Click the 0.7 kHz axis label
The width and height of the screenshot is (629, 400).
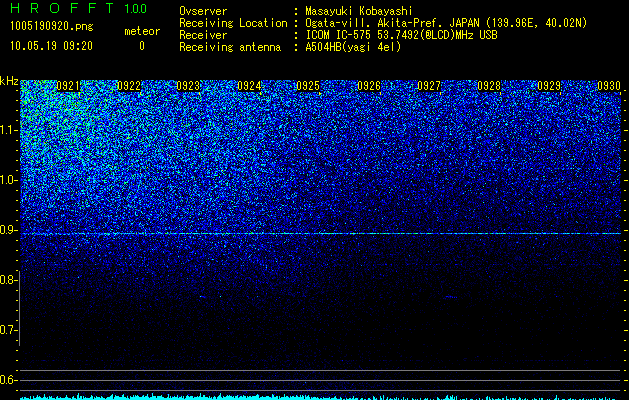8,330
